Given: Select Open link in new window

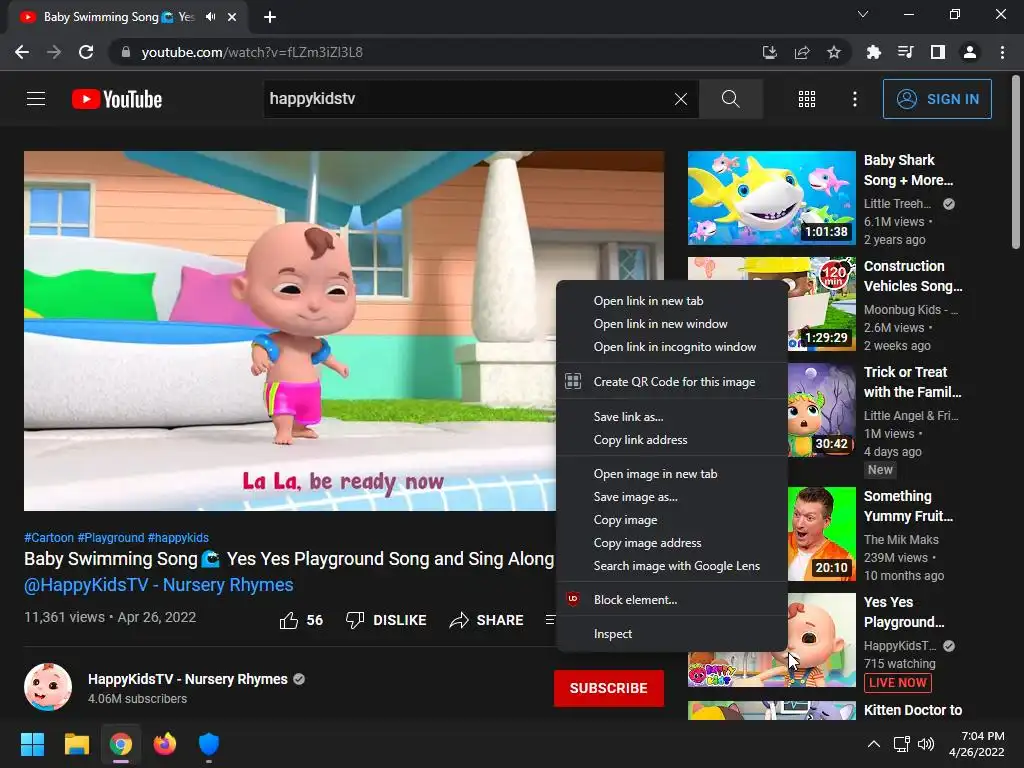Looking at the screenshot, I should pos(672,324).
